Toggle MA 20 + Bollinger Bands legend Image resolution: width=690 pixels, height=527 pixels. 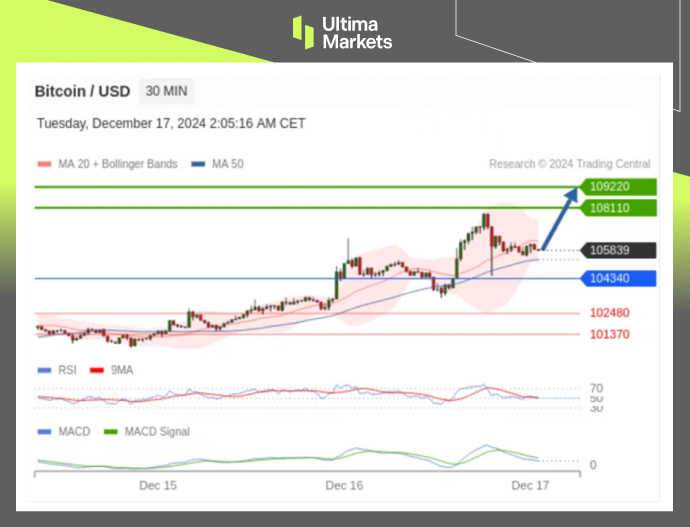pos(107,164)
